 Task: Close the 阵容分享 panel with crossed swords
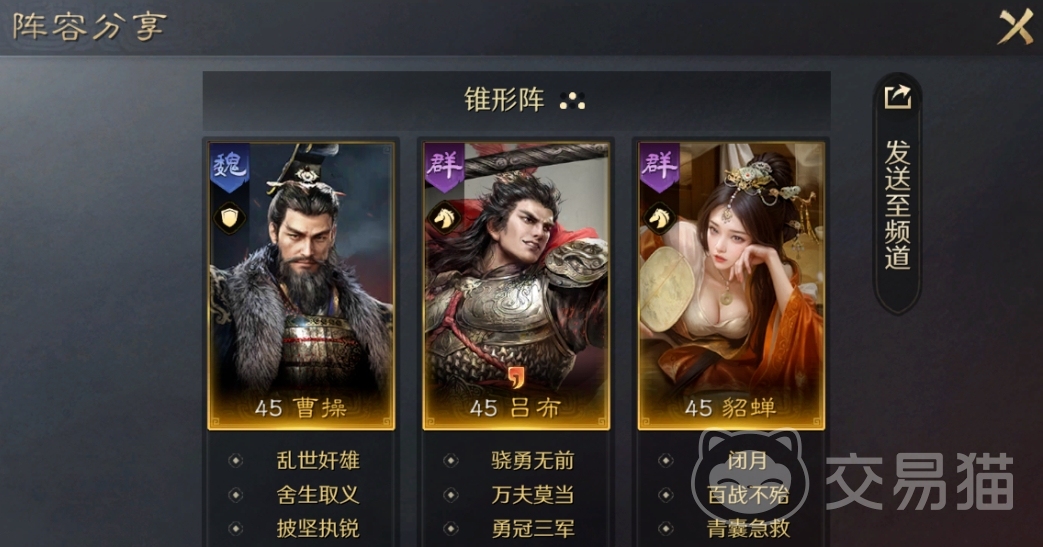[x=1015, y=27]
